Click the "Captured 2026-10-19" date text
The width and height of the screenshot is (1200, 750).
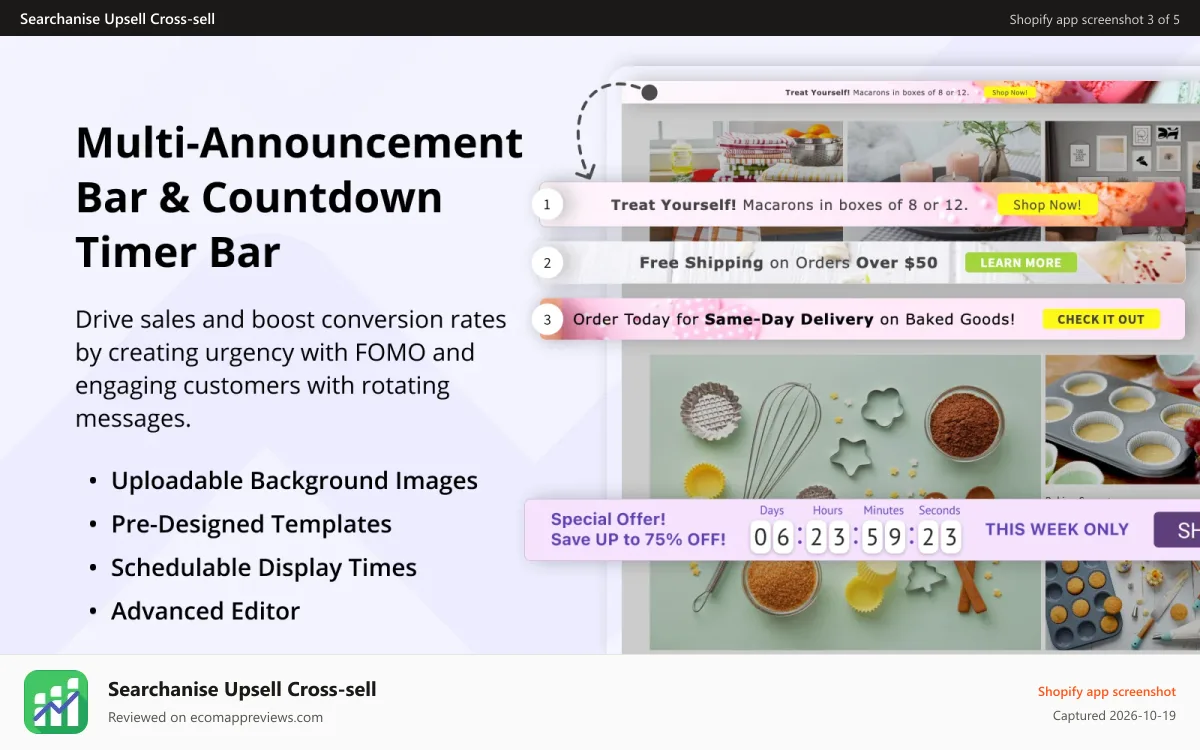(x=1114, y=716)
